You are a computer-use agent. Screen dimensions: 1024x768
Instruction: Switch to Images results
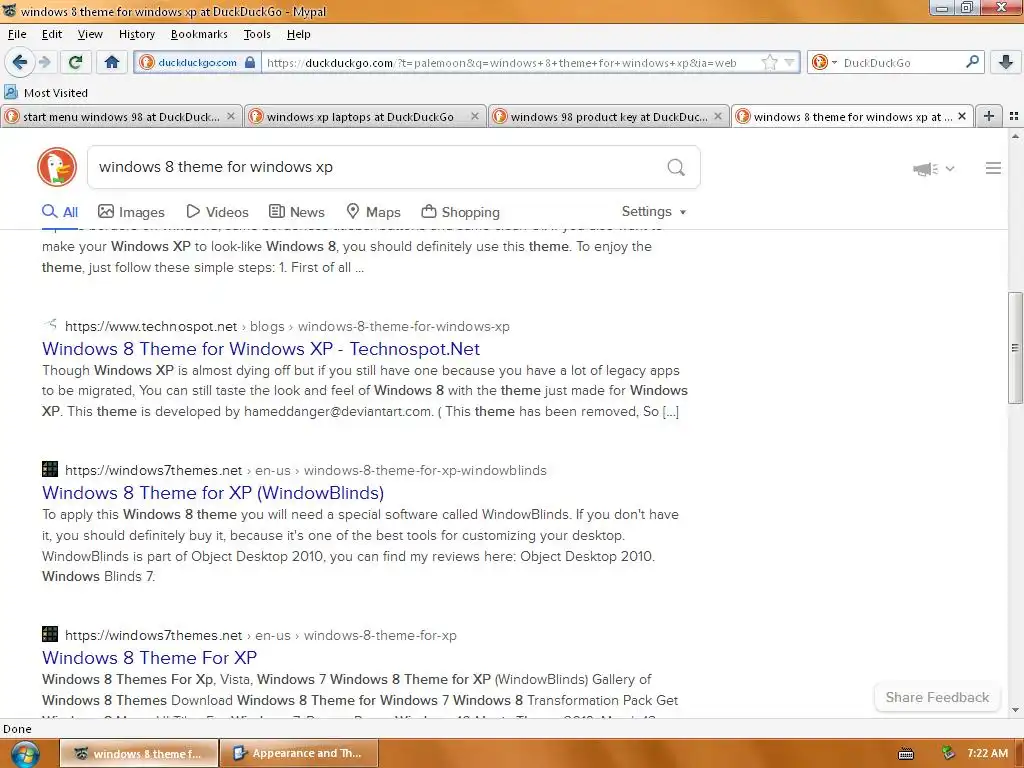click(131, 212)
